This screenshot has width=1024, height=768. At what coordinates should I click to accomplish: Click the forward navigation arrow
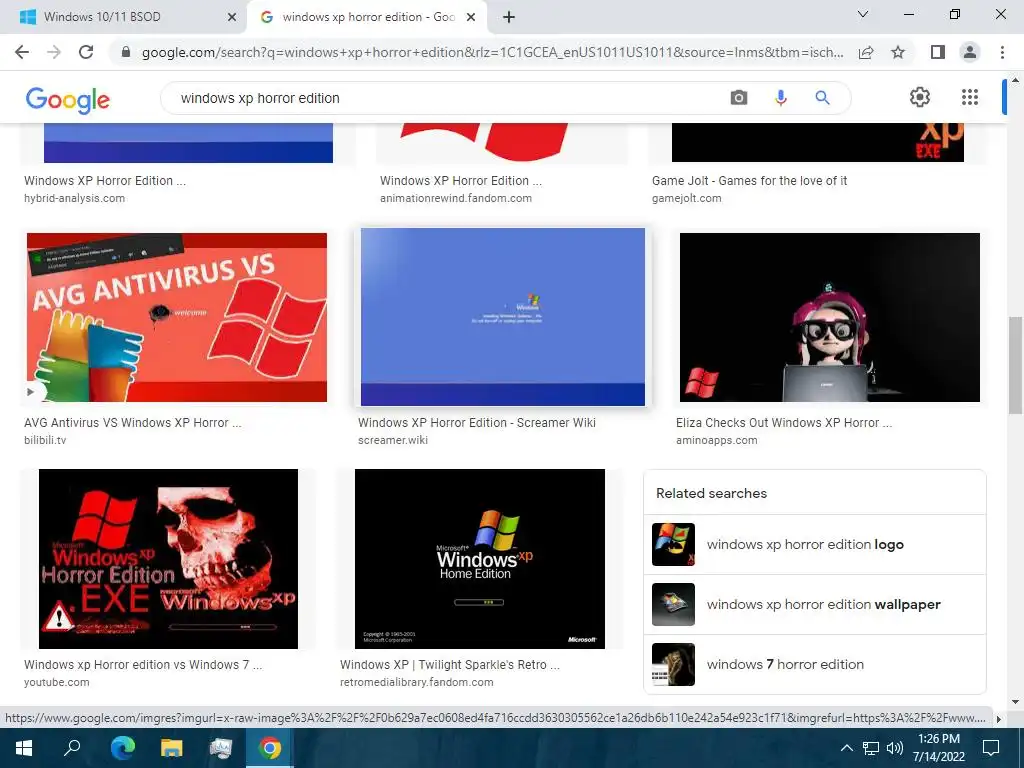(x=54, y=52)
